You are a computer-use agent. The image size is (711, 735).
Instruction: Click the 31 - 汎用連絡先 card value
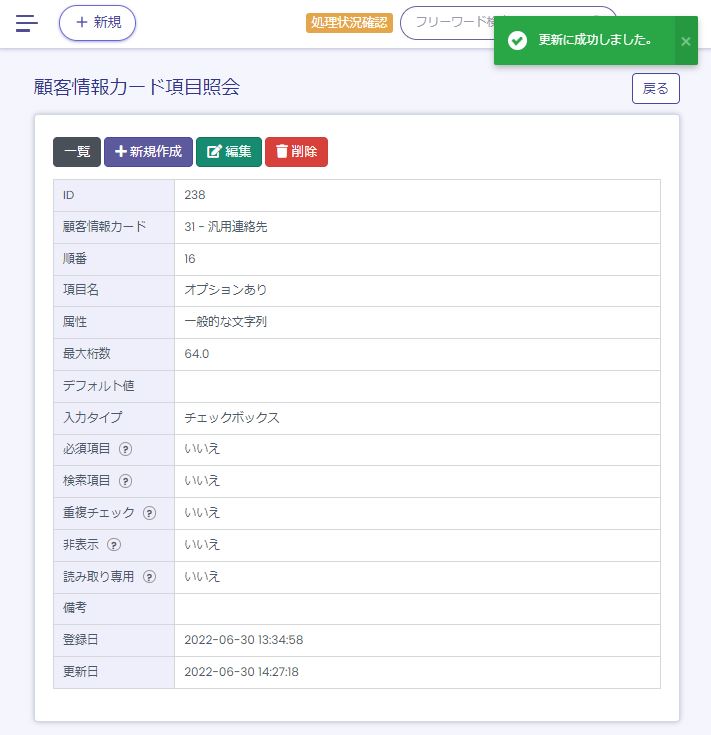226,227
